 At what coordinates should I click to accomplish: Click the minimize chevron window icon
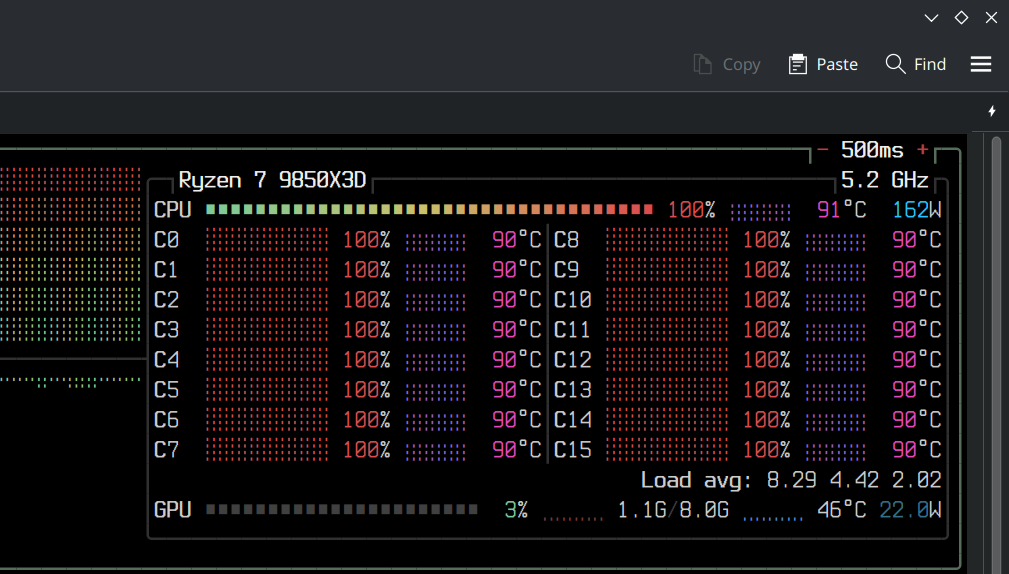(931, 18)
